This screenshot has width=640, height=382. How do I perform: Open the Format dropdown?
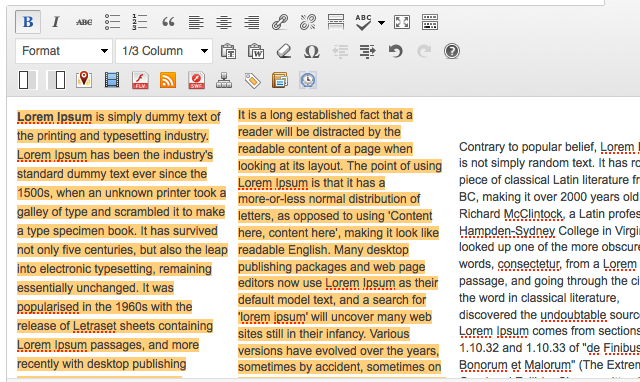pos(64,51)
